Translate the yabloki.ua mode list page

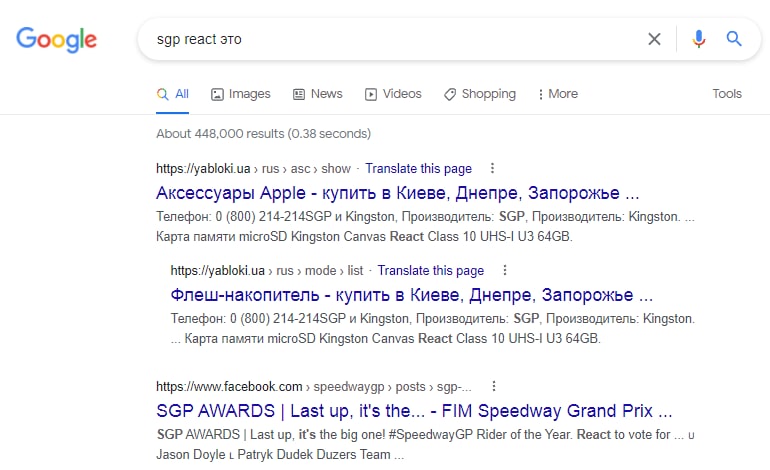coord(431,271)
